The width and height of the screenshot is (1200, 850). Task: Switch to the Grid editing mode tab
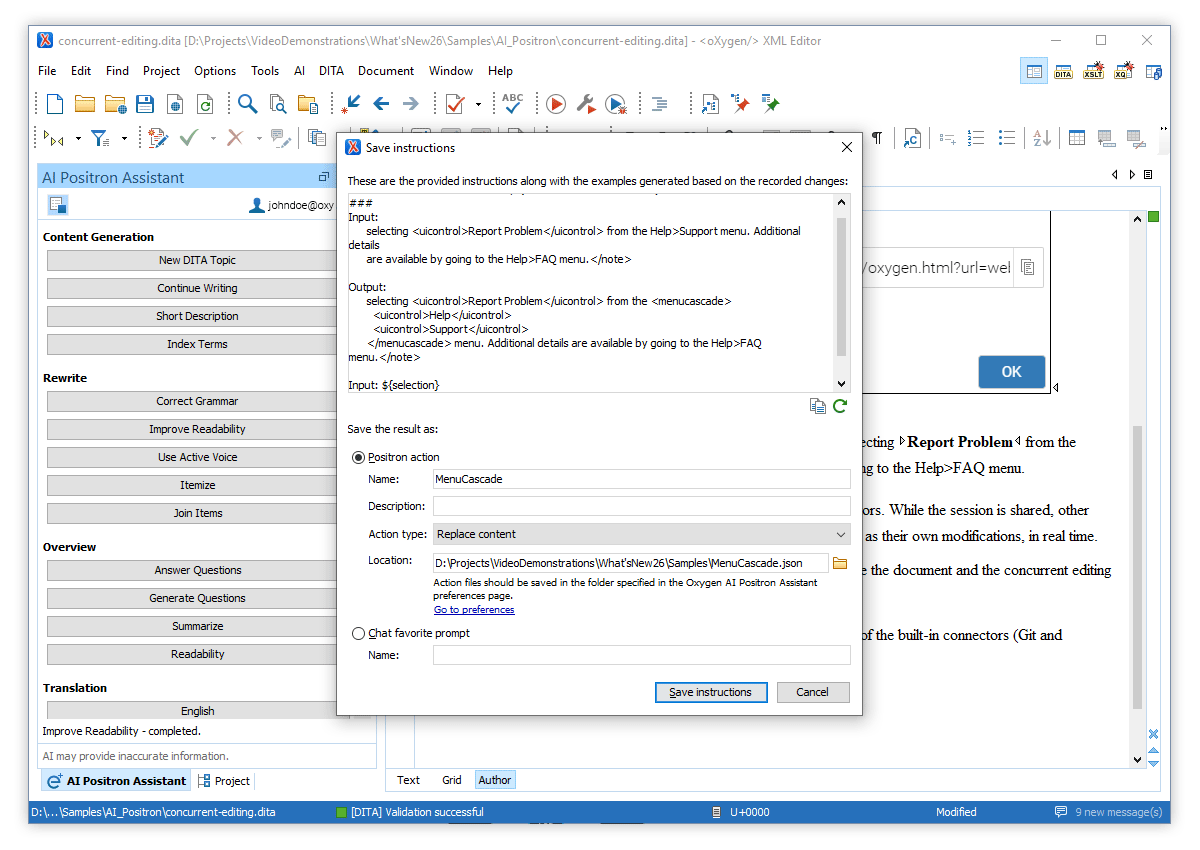tap(452, 780)
